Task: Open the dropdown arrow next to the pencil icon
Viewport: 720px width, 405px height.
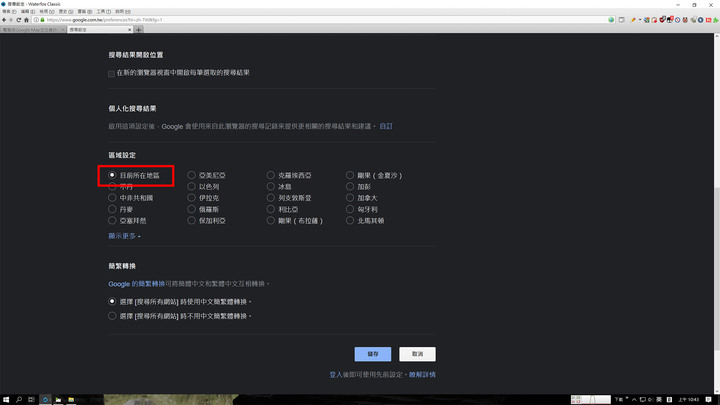Action: [640, 20]
